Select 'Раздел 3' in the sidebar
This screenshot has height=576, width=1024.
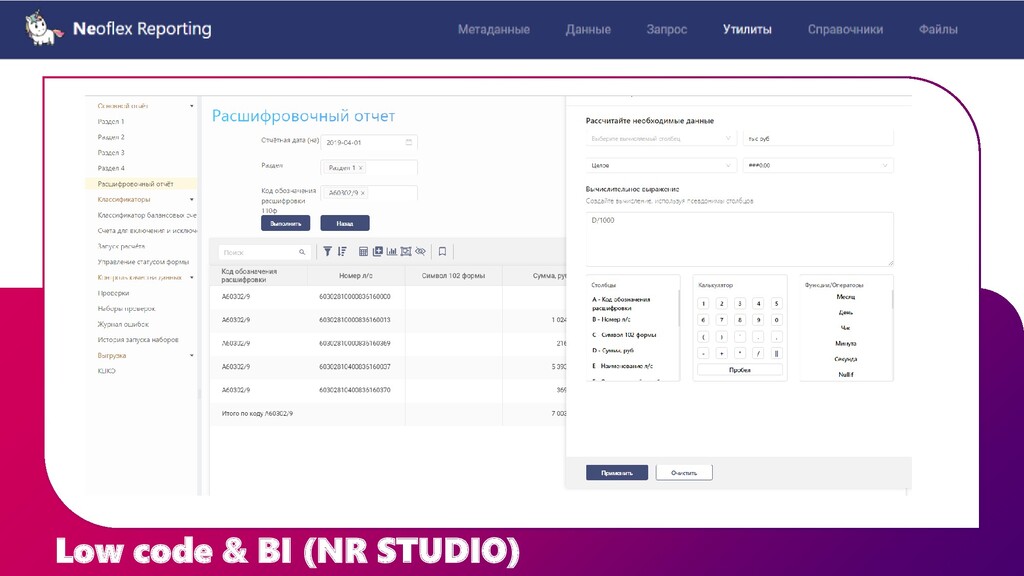tap(110, 153)
